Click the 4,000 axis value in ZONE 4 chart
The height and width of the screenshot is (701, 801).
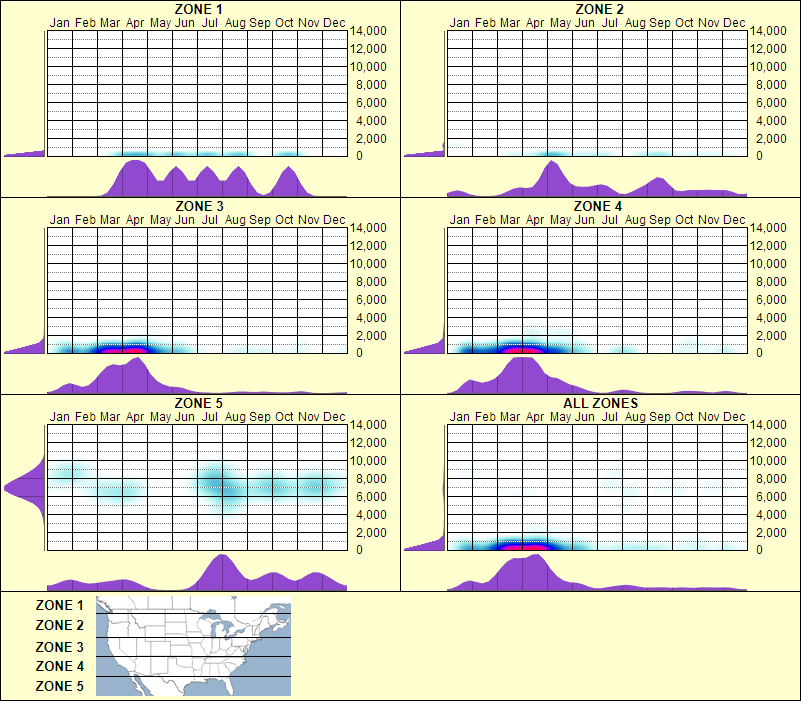(x=771, y=318)
